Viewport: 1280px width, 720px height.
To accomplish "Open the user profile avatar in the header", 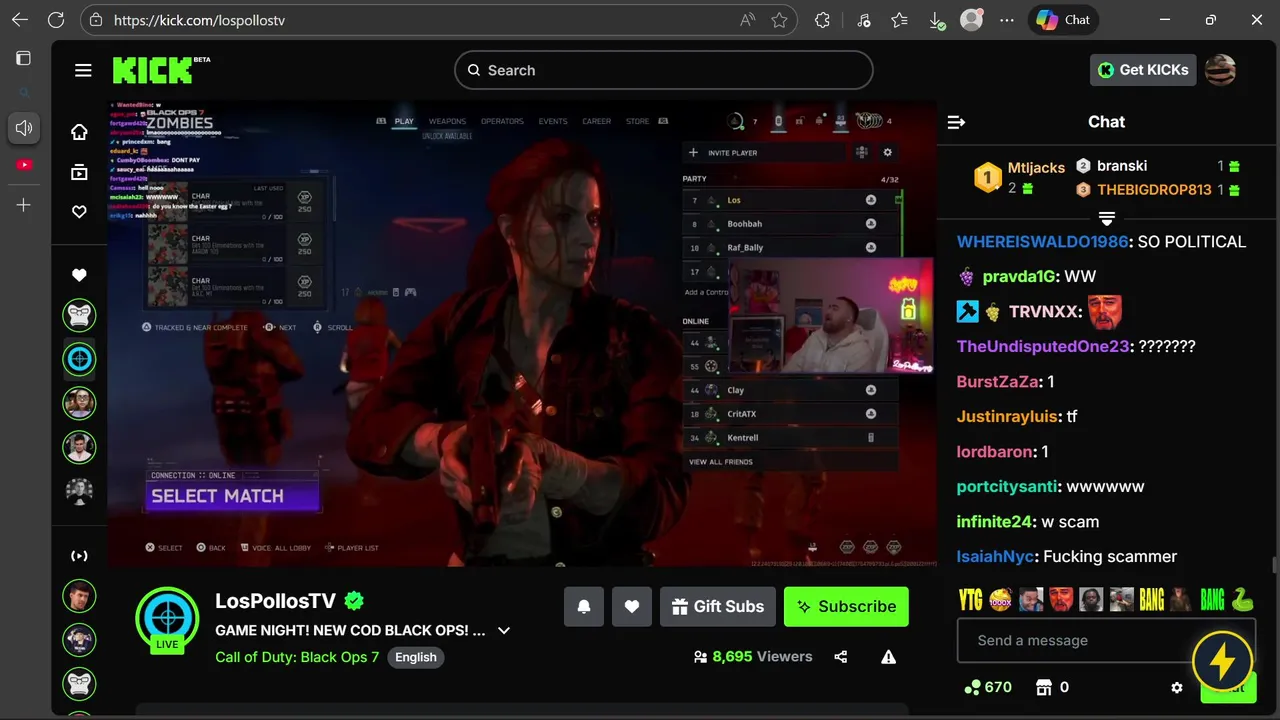I will point(1220,70).
